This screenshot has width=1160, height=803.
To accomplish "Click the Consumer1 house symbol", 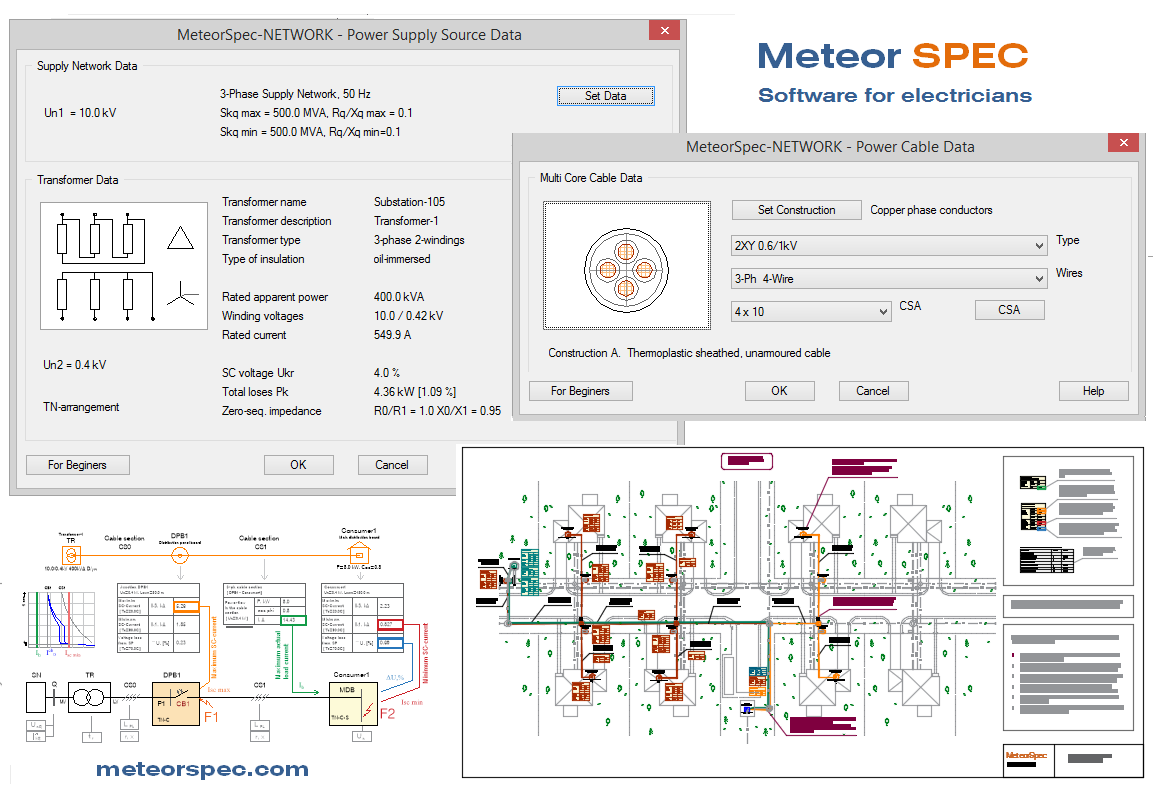I will tap(359, 552).
